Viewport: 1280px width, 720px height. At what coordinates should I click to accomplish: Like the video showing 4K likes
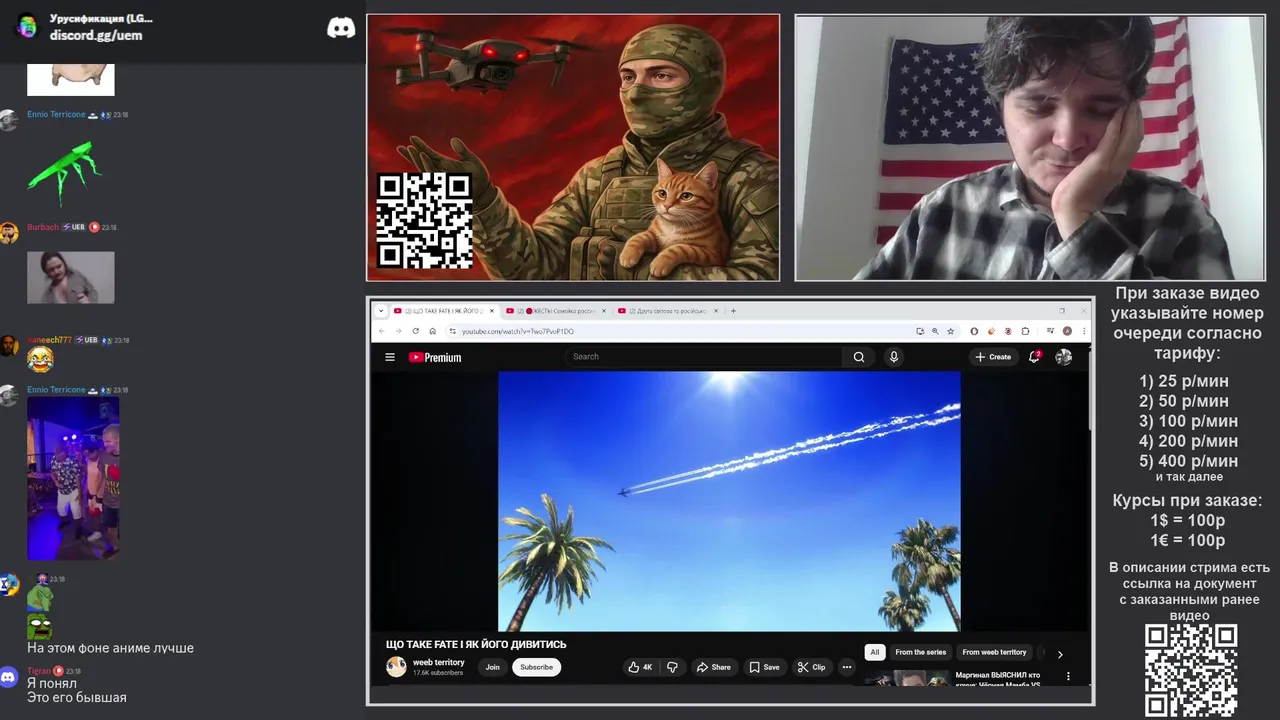[640, 667]
